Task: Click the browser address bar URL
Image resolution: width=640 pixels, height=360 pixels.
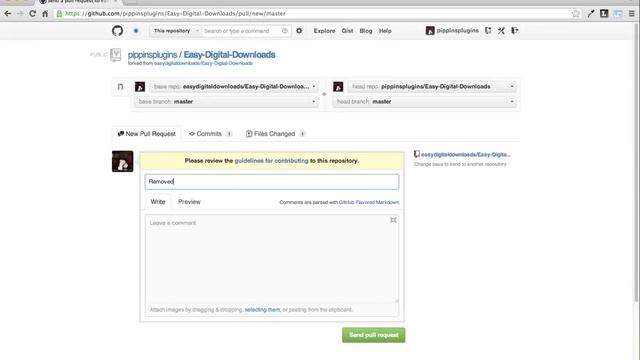Action: (176, 13)
